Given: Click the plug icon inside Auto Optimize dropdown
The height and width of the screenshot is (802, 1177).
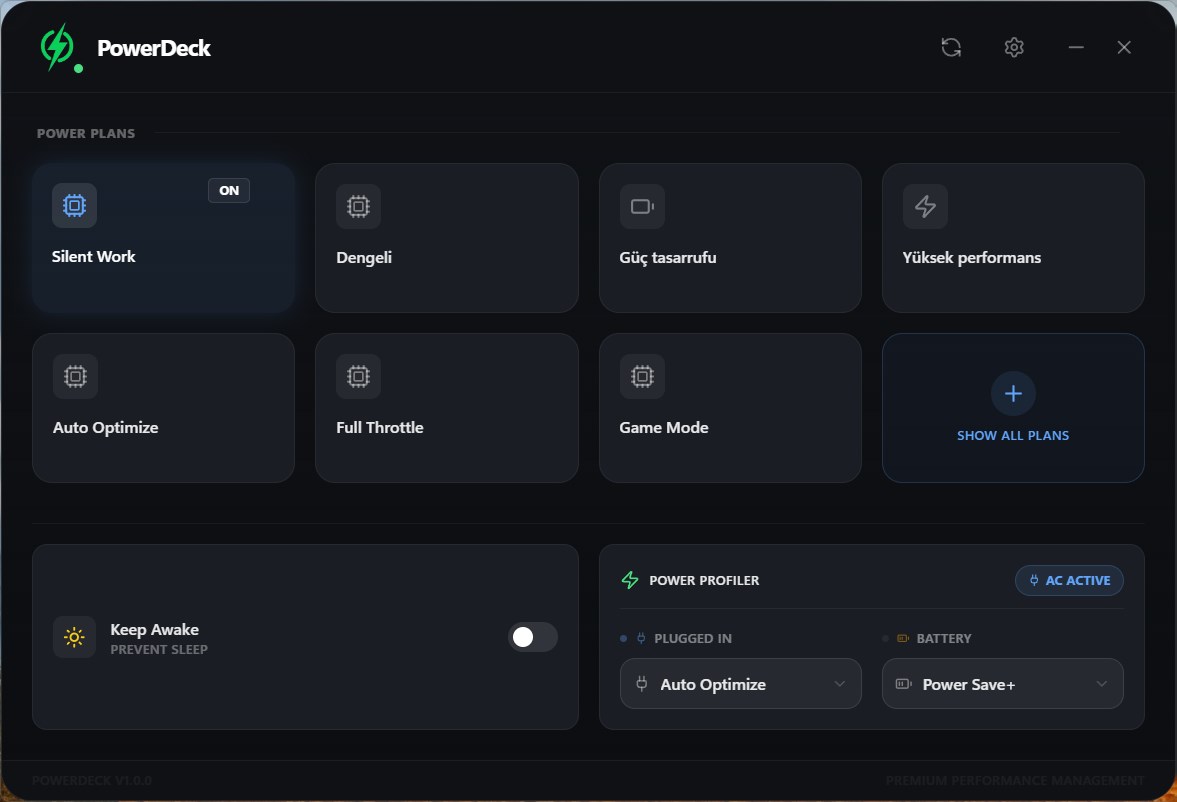Looking at the screenshot, I should (642, 683).
